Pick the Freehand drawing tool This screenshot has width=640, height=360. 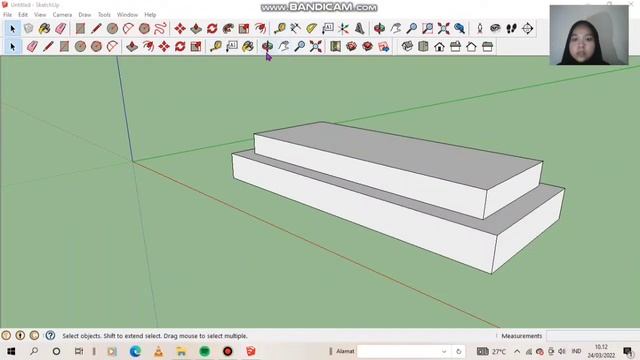click(160, 29)
